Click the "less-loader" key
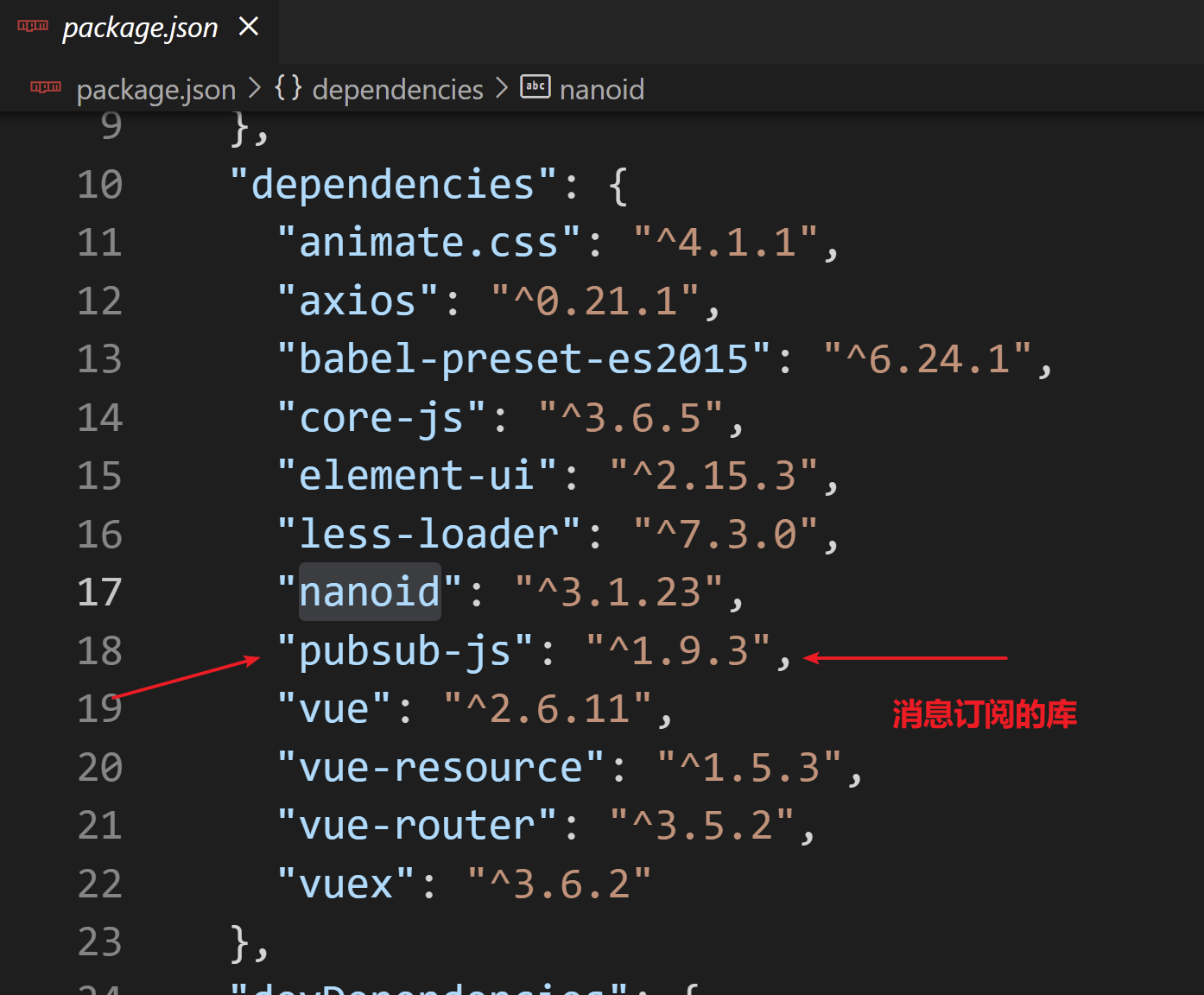Image resolution: width=1204 pixels, height=995 pixels. 428,535
